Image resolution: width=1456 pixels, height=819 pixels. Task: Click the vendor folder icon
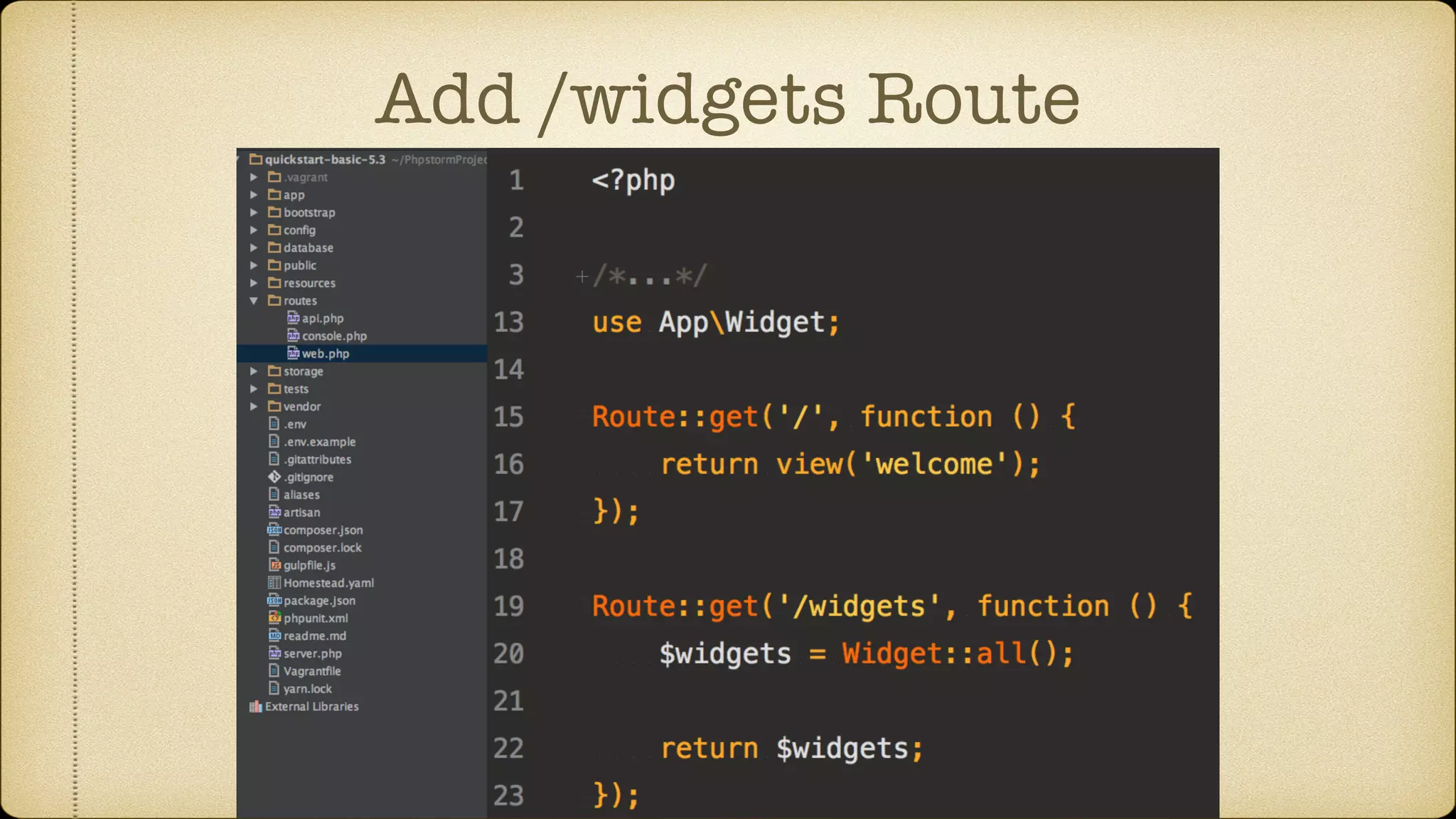tap(274, 406)
